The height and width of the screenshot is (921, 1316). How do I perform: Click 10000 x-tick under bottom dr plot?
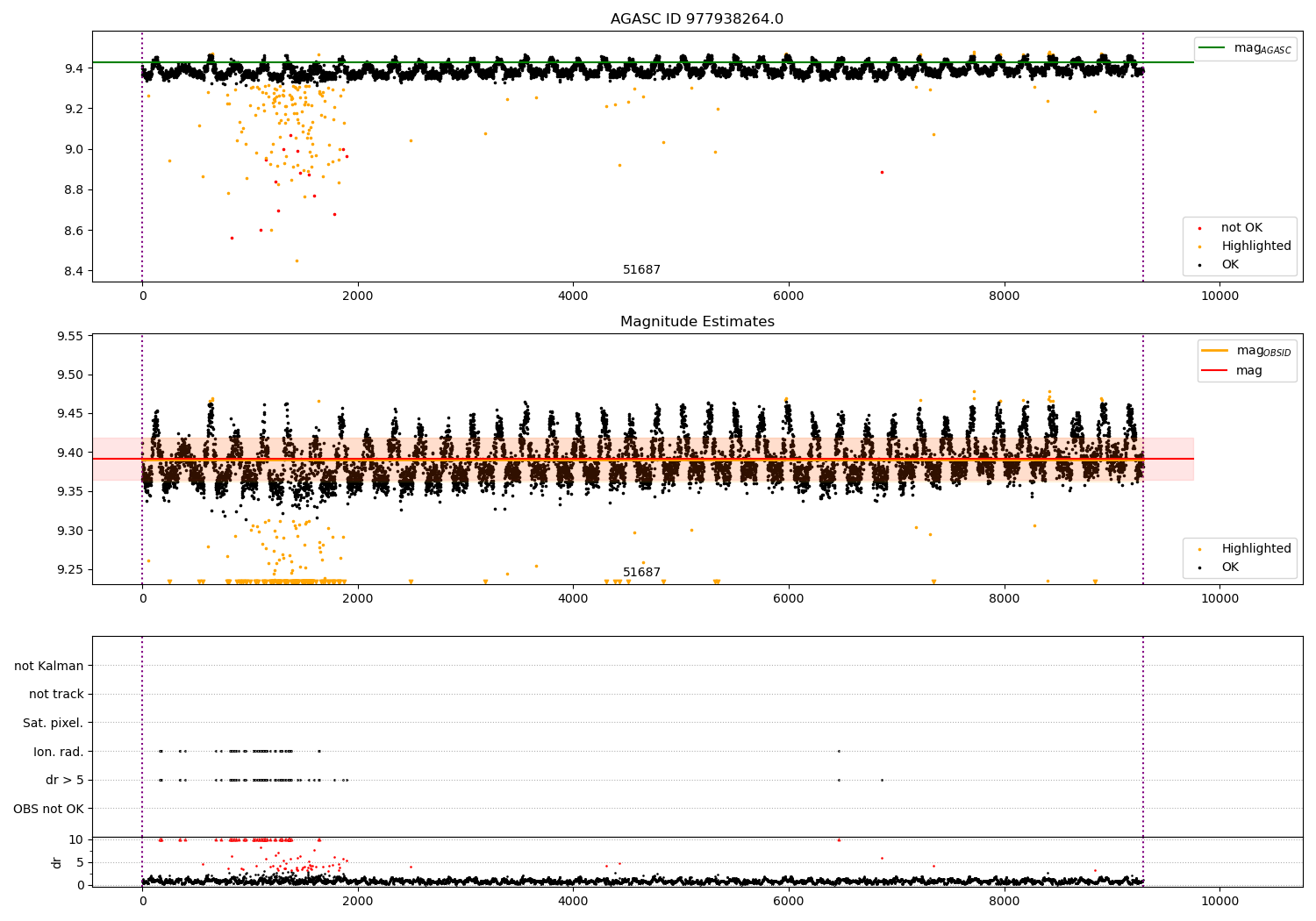[x=1219, y=901]
